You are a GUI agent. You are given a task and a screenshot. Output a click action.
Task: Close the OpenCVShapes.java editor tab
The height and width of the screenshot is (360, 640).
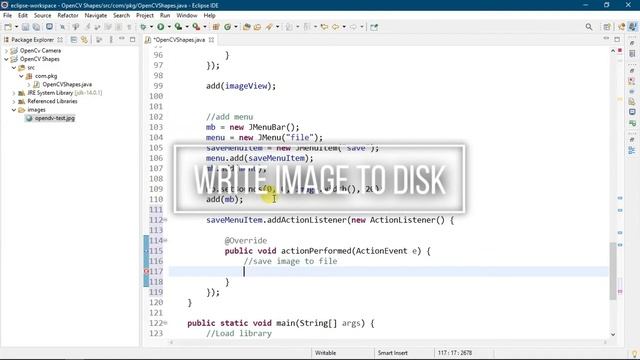click(211, 40)
